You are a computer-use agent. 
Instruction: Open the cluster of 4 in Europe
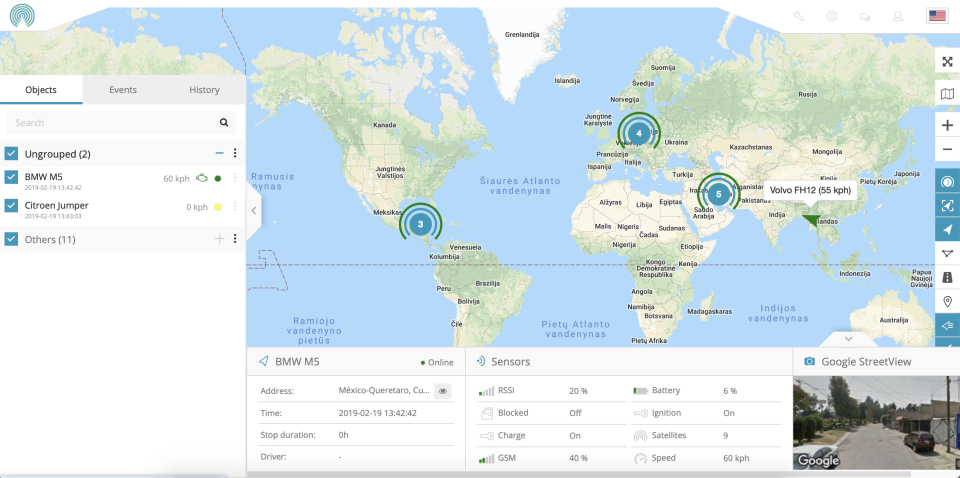pos(639,133)
